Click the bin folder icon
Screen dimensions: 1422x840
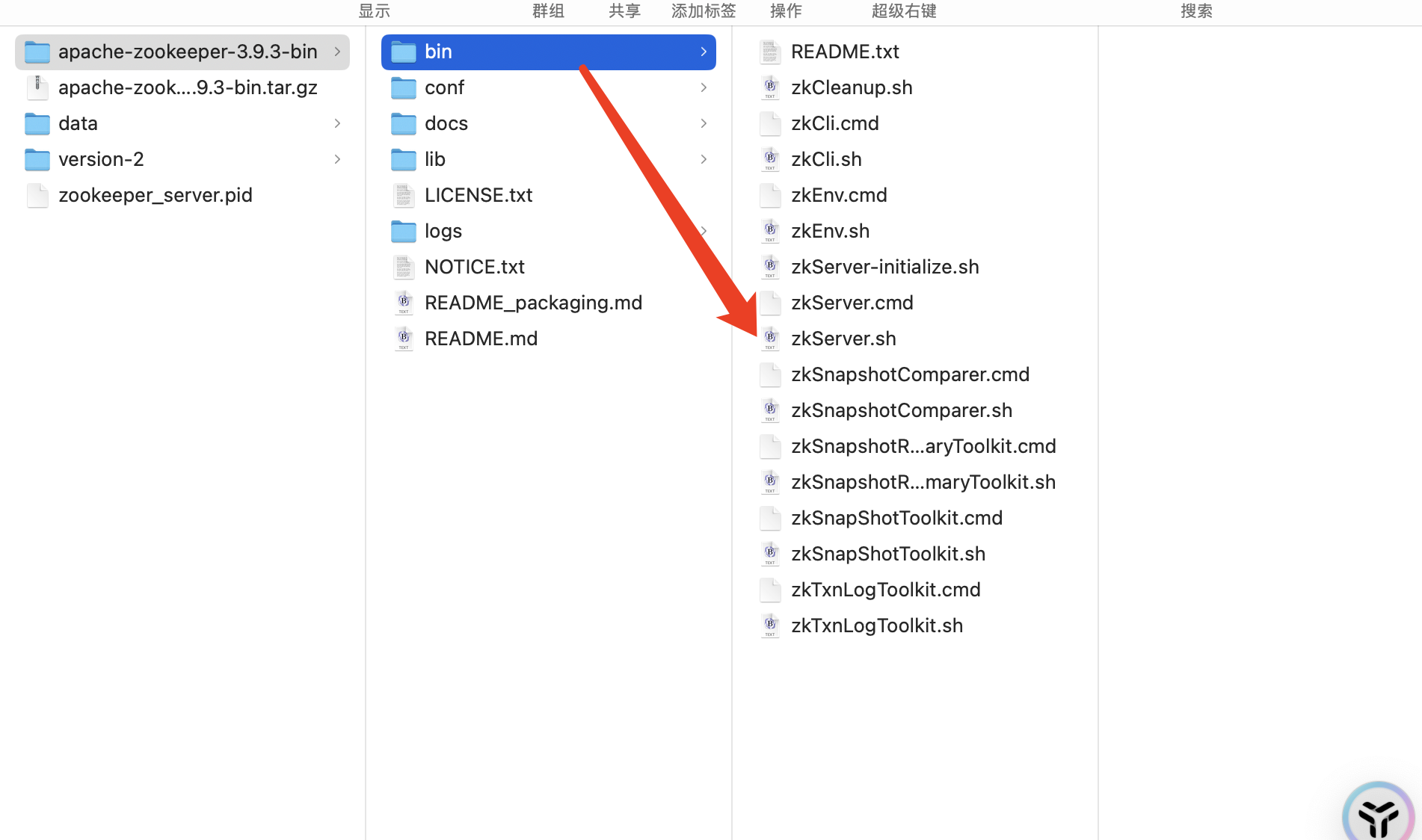tap(403, 52)
